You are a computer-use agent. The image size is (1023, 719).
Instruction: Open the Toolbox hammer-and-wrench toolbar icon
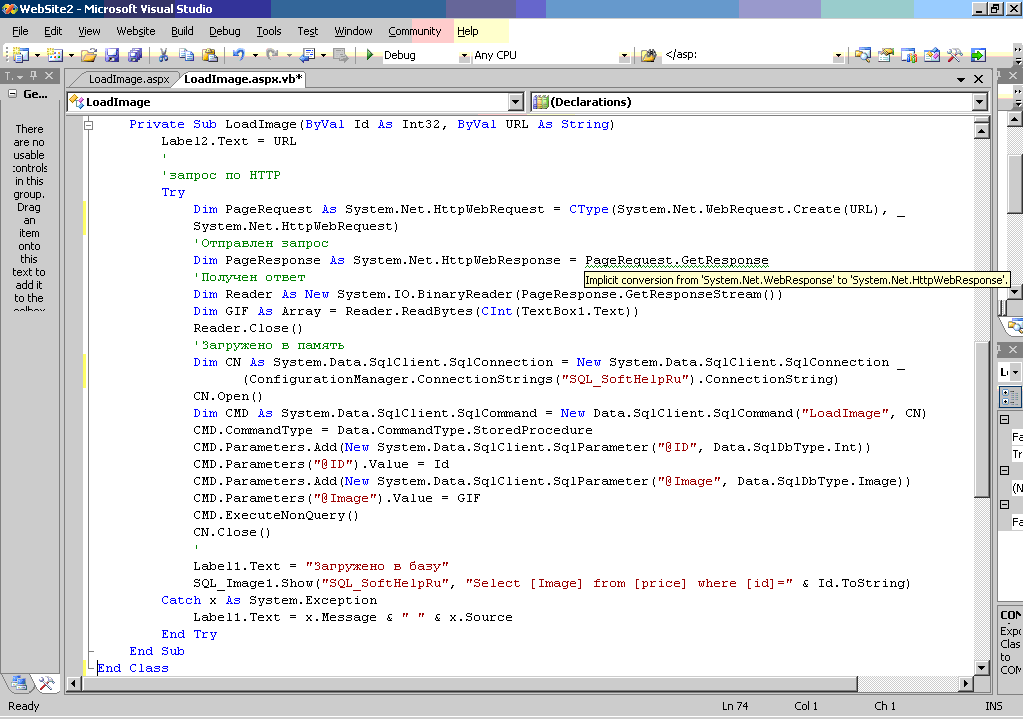[954, 55]
